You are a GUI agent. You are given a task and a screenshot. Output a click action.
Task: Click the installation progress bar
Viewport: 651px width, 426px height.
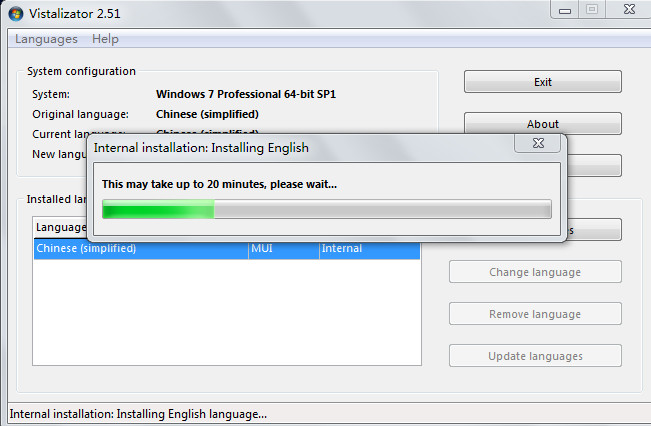pos(327,209)
